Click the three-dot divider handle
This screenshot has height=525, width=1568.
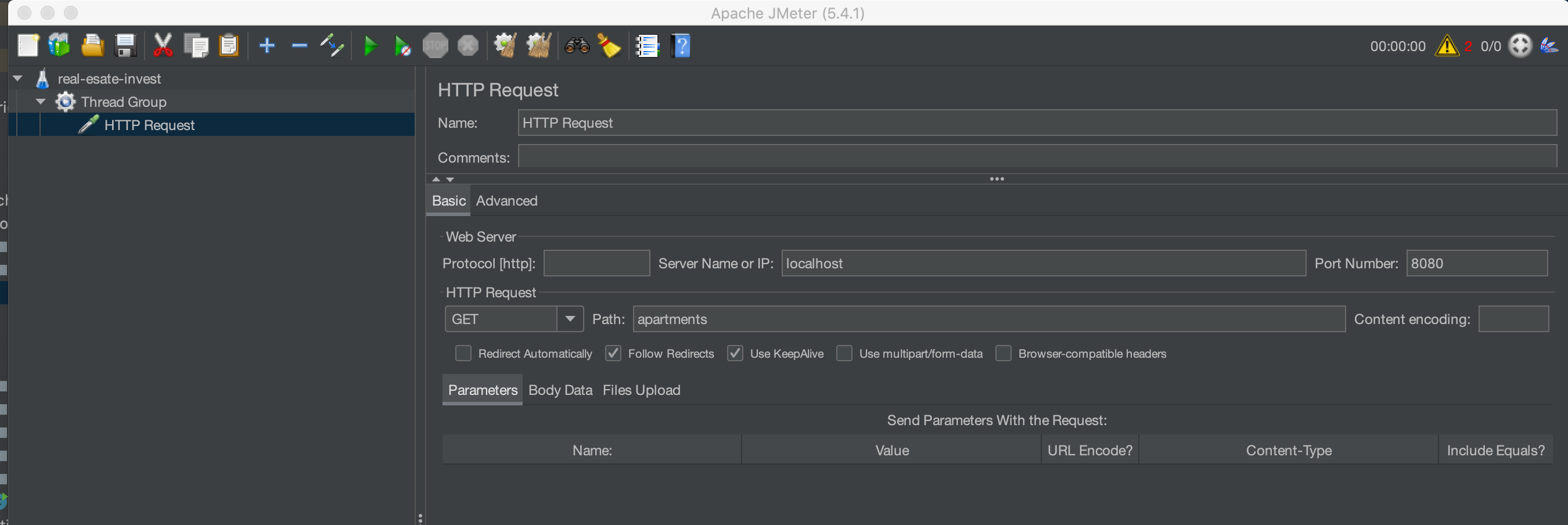(997, 179)
